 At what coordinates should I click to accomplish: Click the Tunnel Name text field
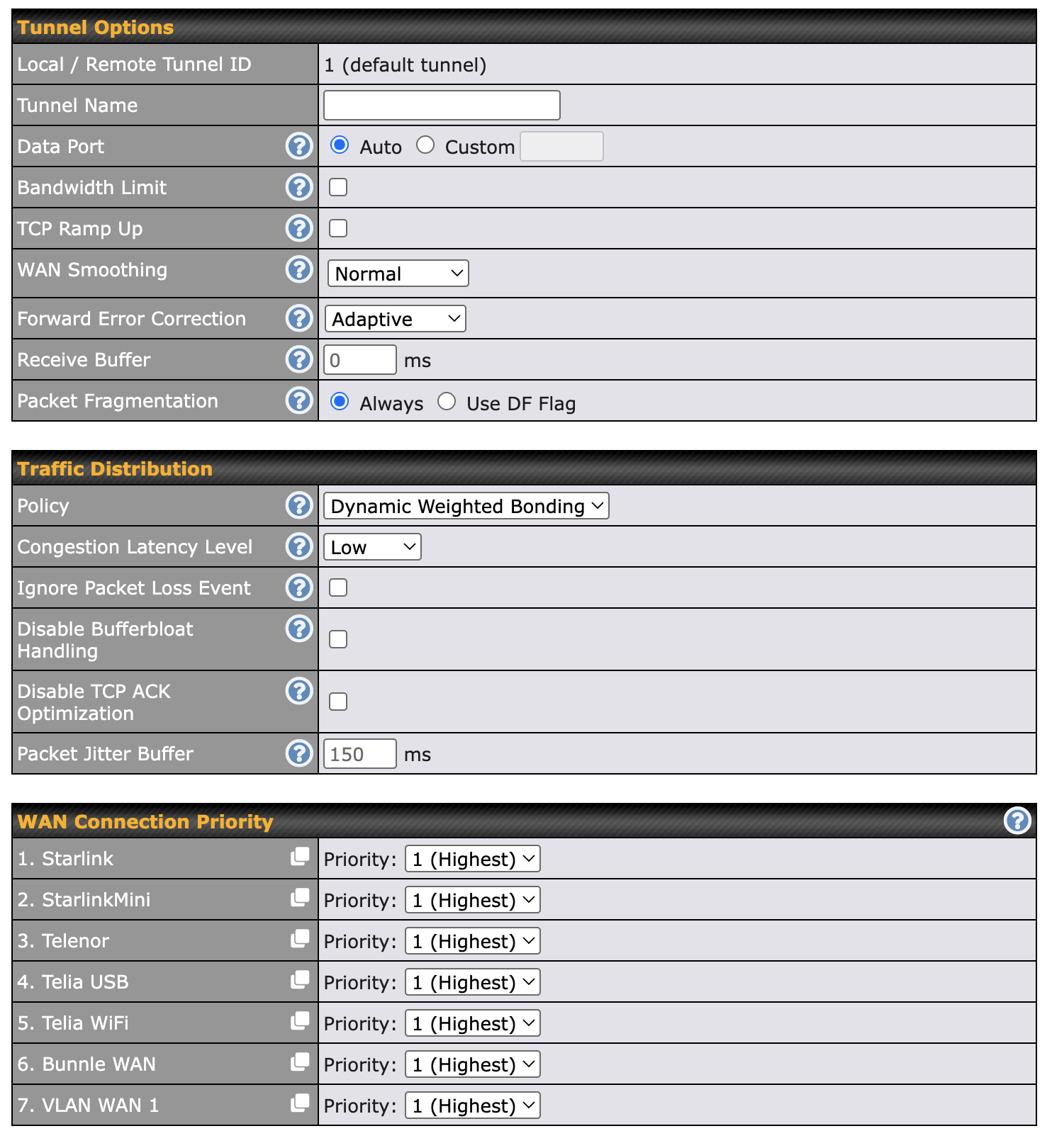(442, 106)
